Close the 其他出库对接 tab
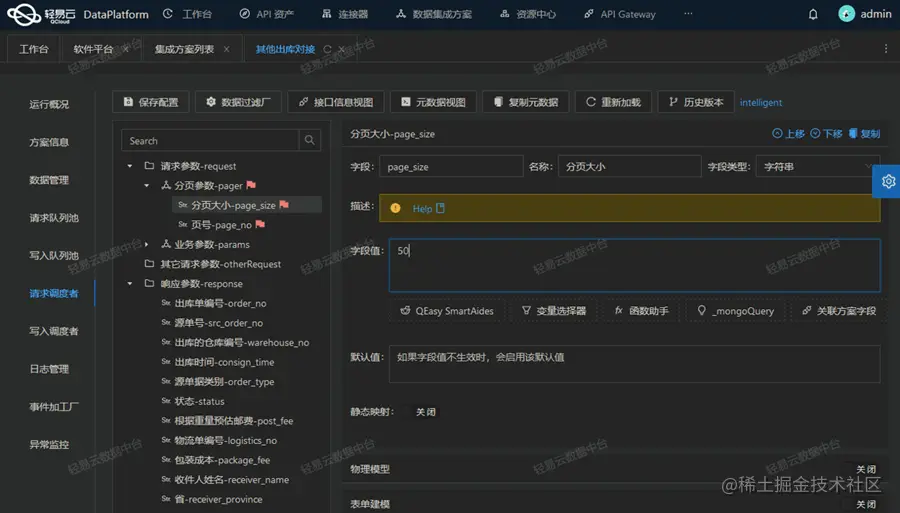This screenshot has width=900, height=513. [342, 49]
